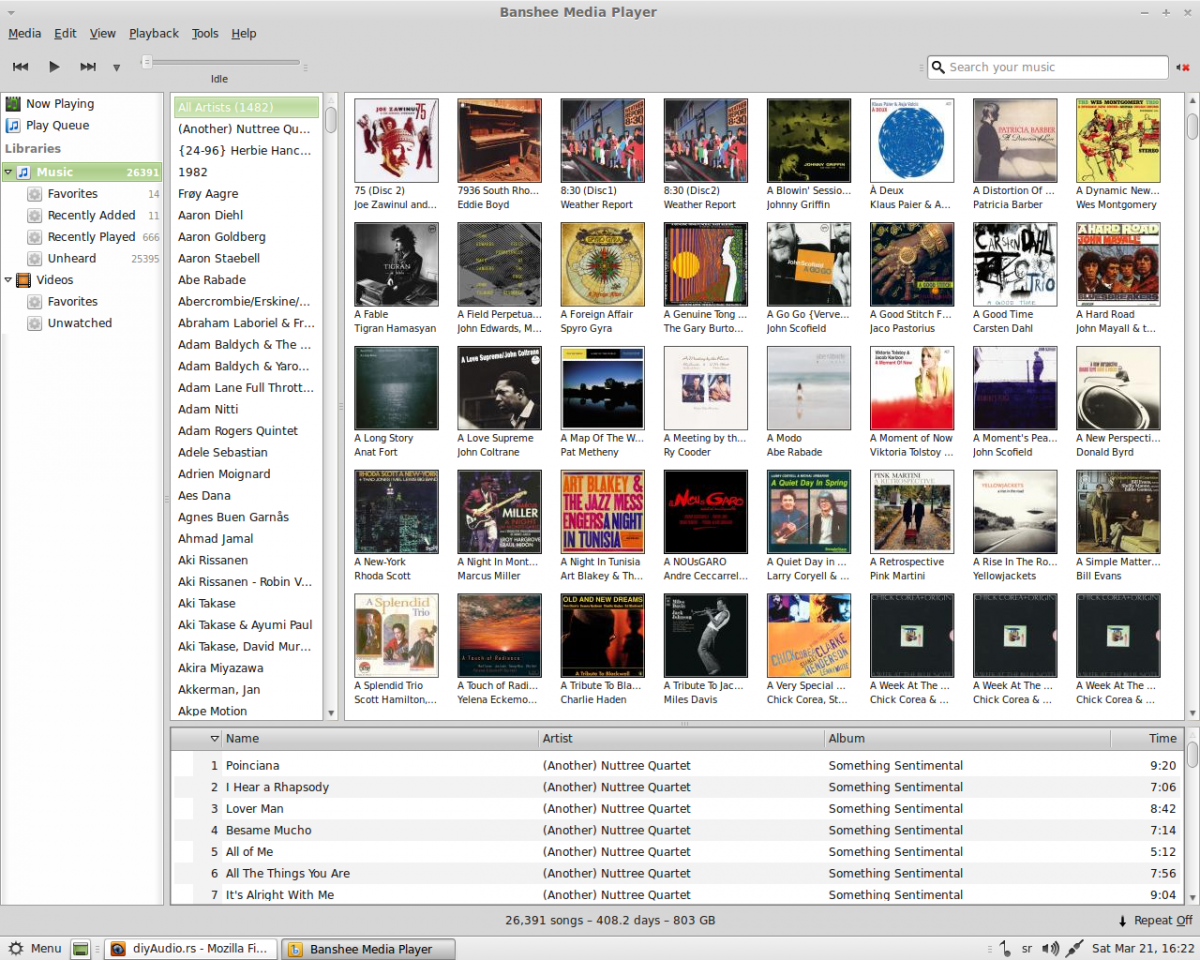Click the album grid scrollbar up arrow
This screenshot has height=960, width=1200.
point(1192,101)
